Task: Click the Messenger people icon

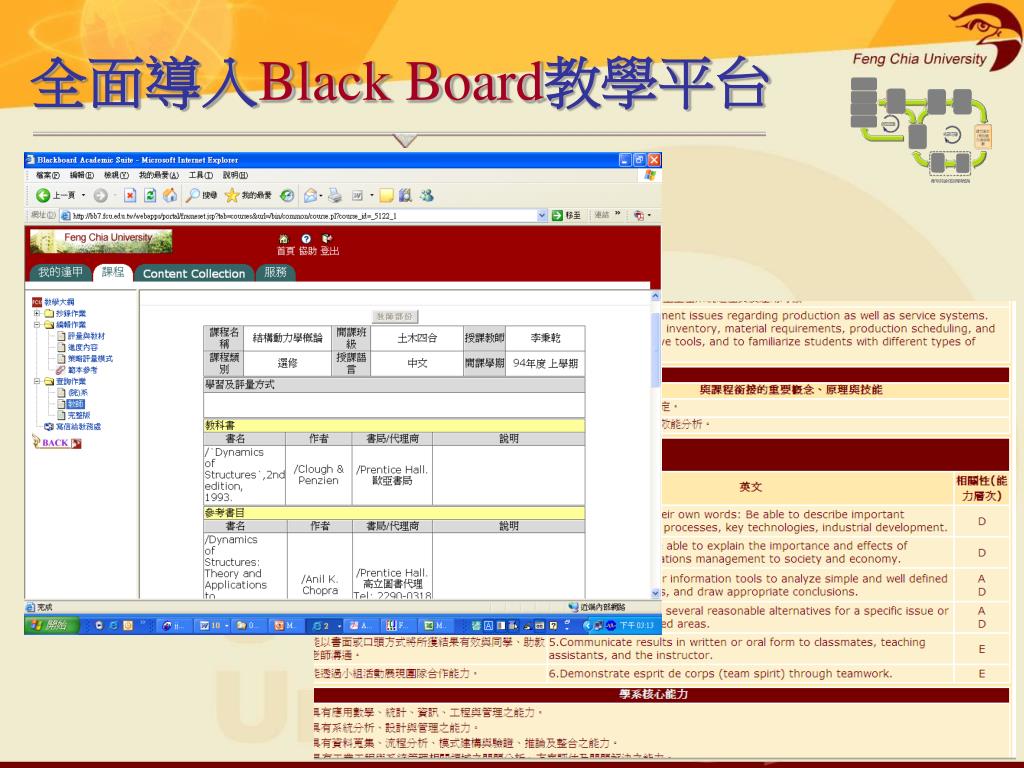Action: 427,195
